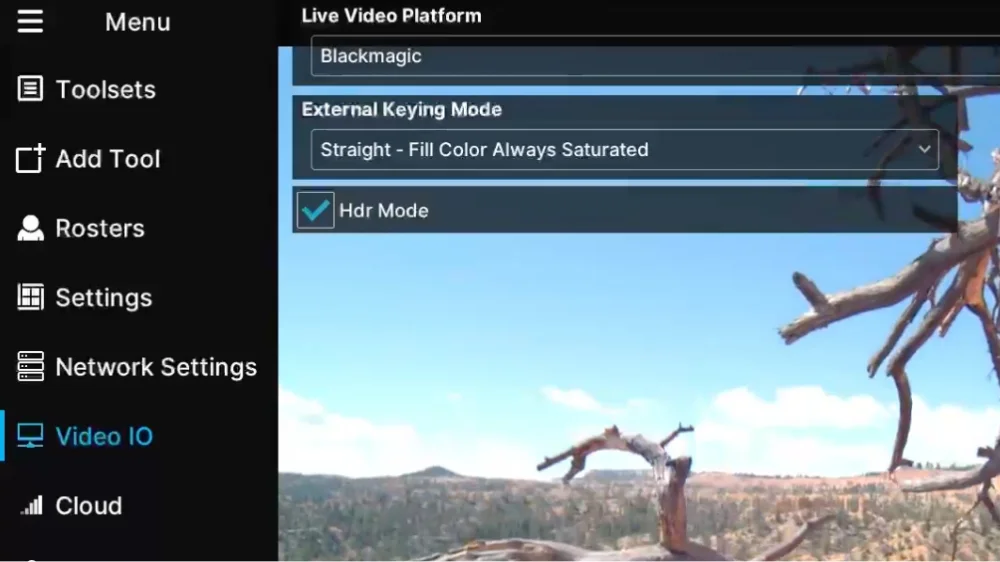Screen dimensions: 1000x562
Task: Click the External Keying Mode chevron arrow
Action: click(x=924, y=150)
